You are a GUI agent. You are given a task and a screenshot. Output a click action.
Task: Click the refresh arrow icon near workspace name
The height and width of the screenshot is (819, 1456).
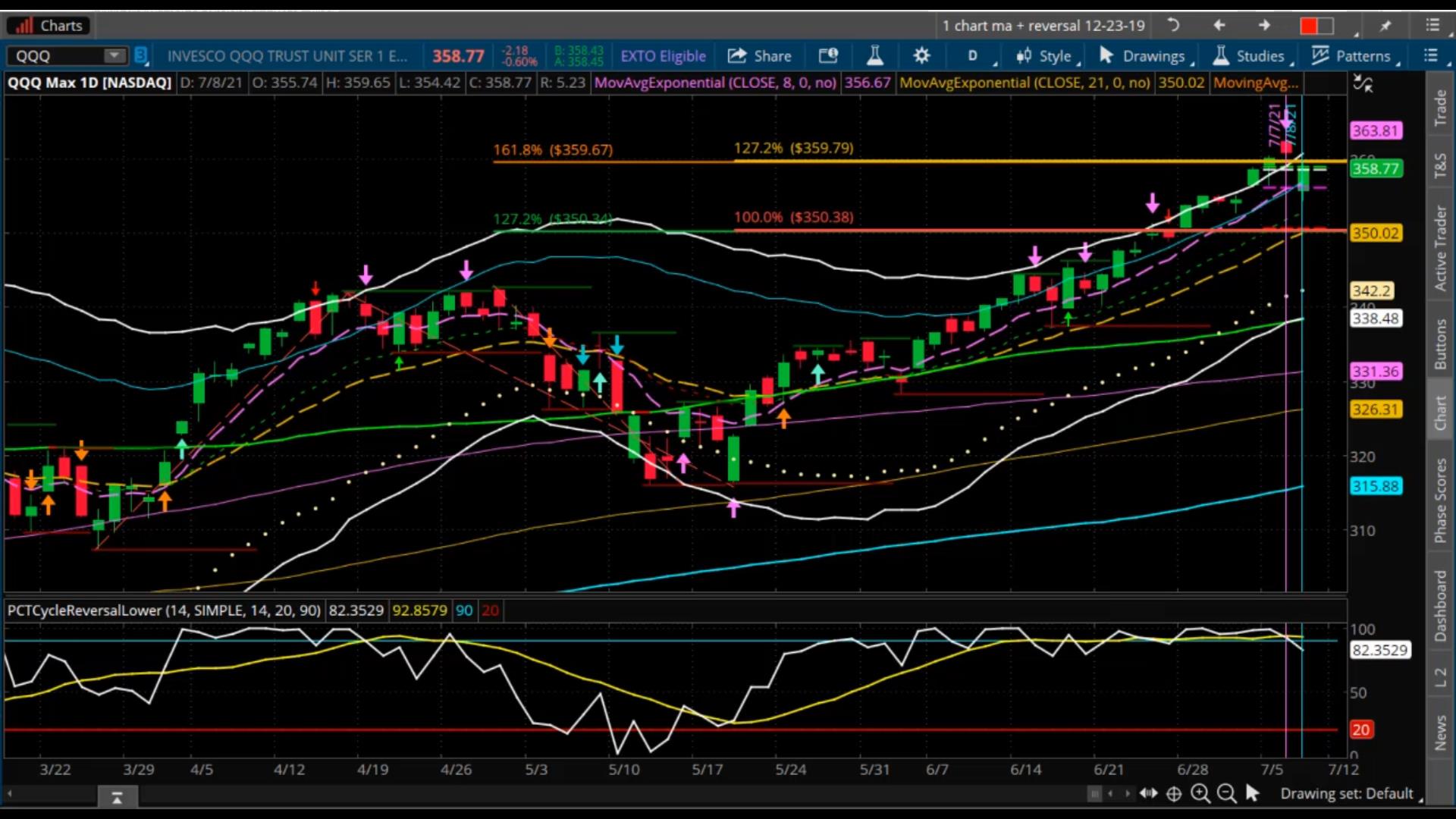(1173, 25)
